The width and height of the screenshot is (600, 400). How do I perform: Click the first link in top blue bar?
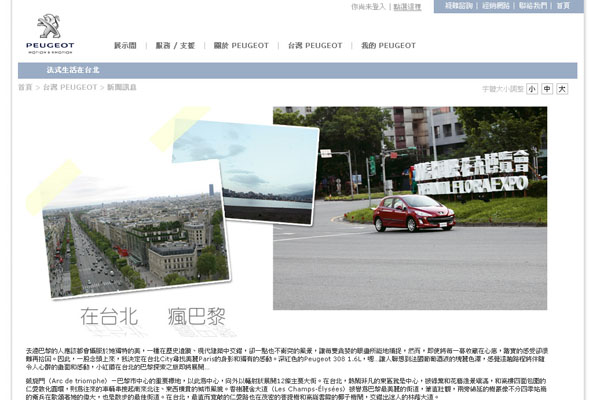(x=459, y=6)
